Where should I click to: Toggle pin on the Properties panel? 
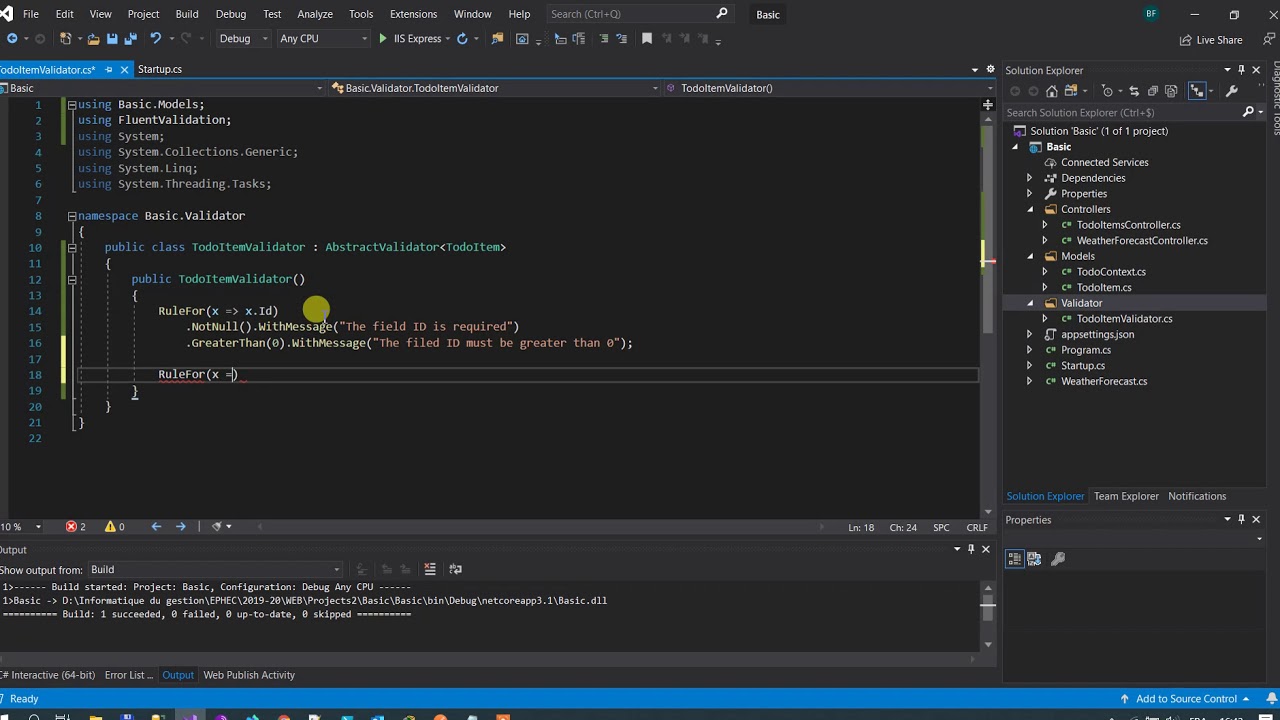[1242, 520]
